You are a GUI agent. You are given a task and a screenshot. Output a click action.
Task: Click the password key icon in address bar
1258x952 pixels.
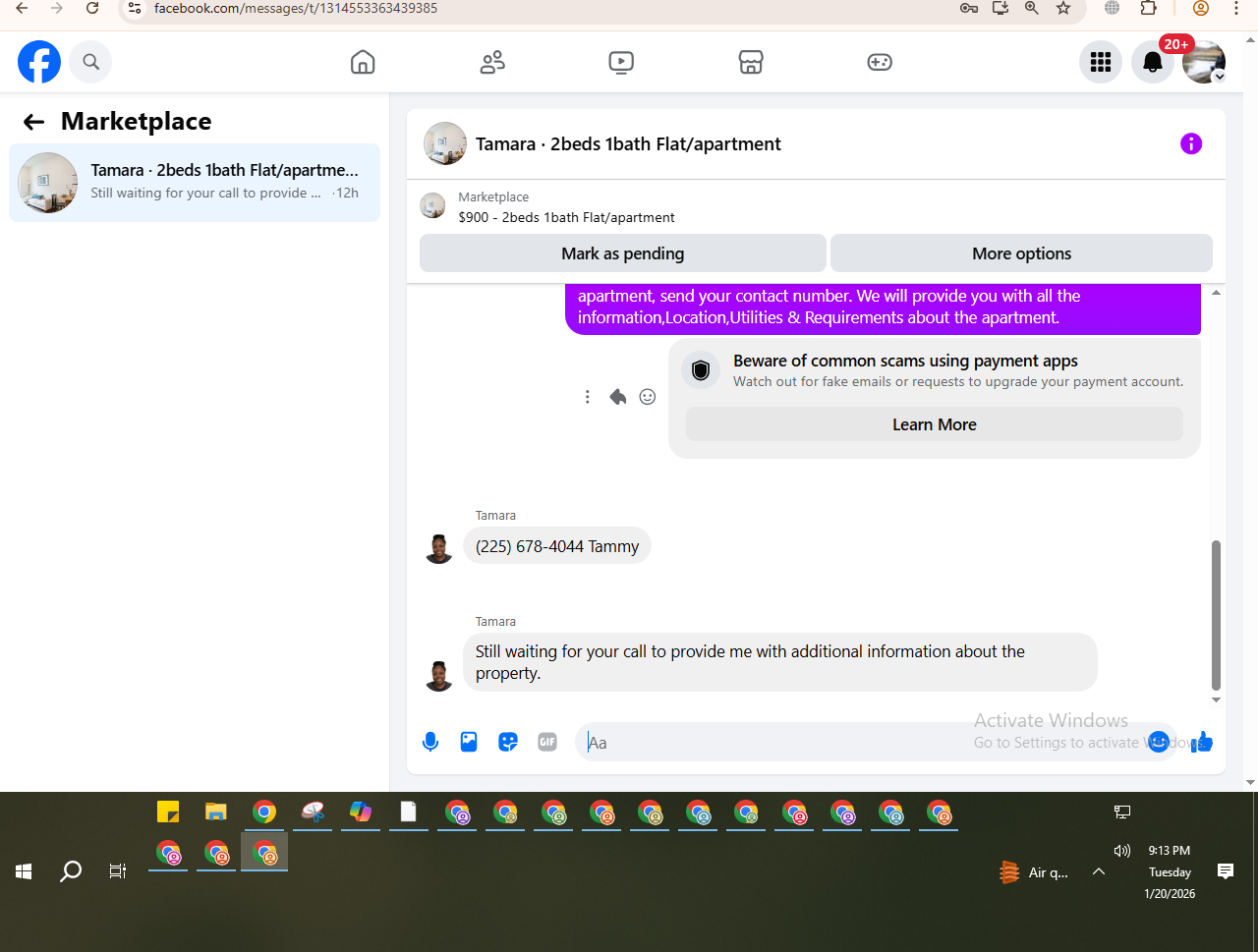click(x=969, y=8)
